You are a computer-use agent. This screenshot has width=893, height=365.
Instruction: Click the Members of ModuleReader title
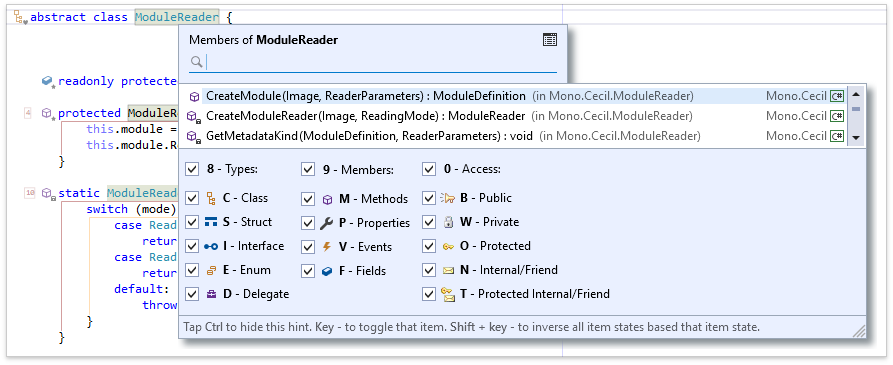click(x=263, y=40)
